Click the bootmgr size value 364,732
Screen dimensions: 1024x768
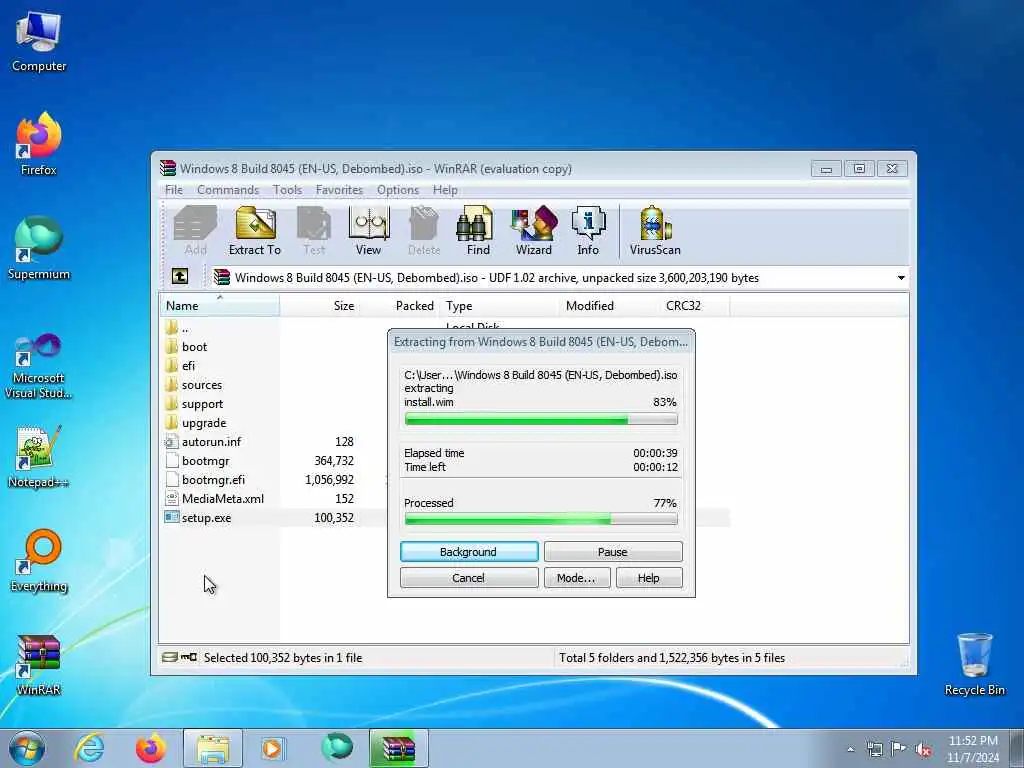(334, 460)
